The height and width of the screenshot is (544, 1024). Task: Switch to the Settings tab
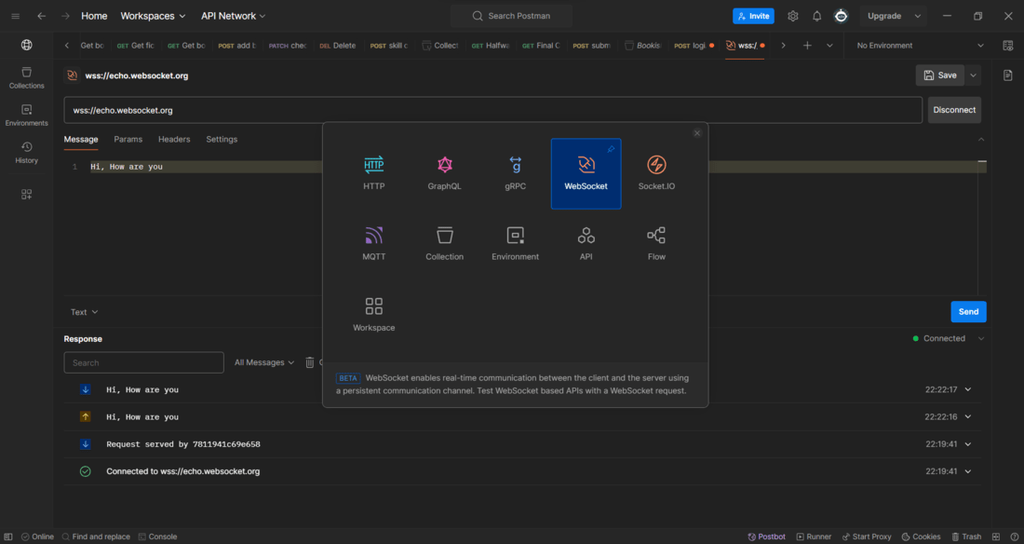pos(221,139)
